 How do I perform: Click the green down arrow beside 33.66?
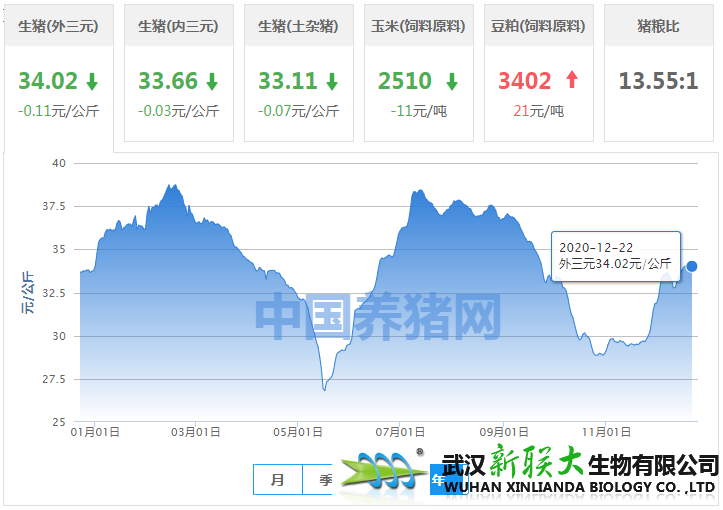(x=211, y=81)
